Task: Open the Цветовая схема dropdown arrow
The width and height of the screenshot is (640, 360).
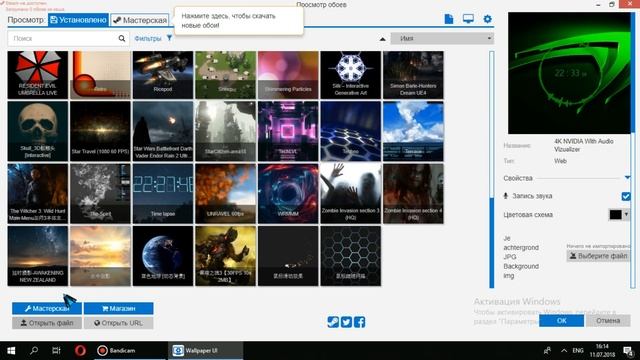Action: point(626,214)
